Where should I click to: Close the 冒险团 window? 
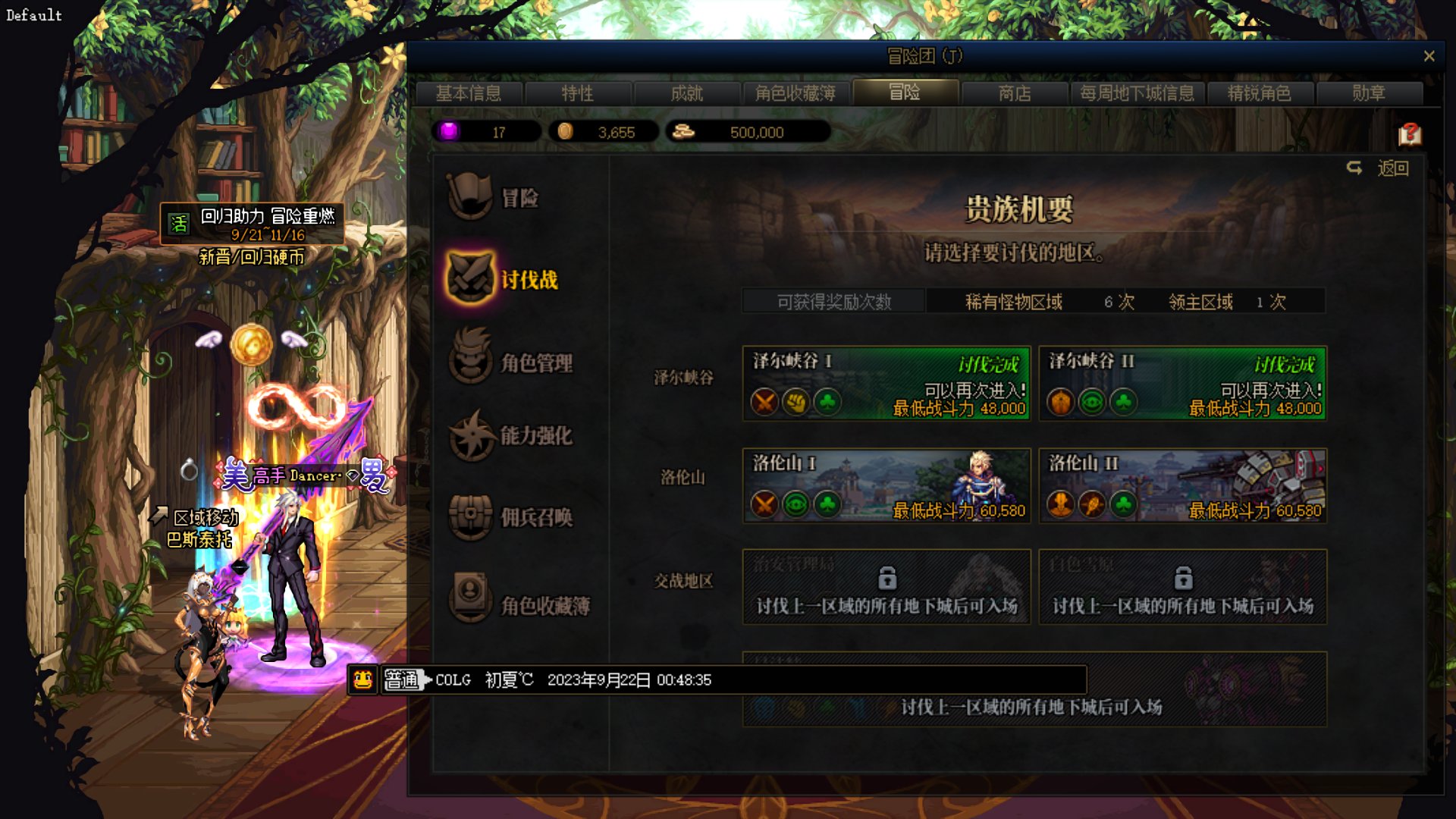[x=1429, y=56]
